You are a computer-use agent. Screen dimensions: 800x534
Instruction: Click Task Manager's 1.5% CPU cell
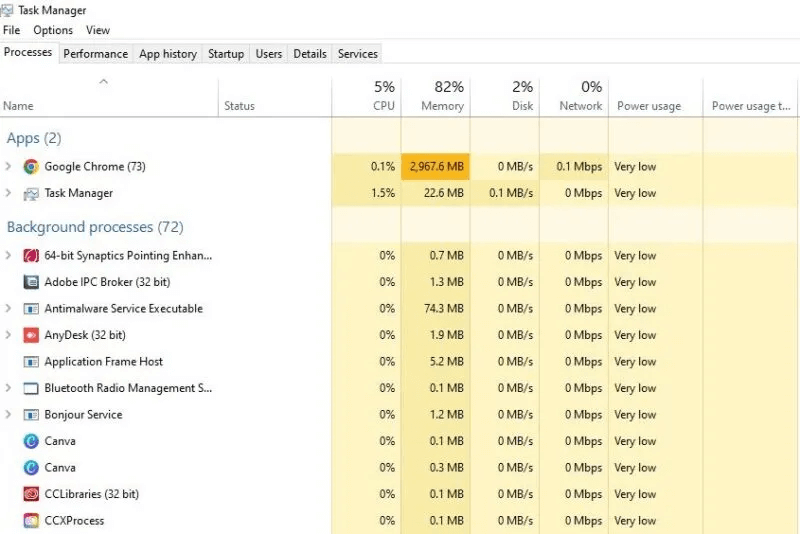click(x=366, y=193)
